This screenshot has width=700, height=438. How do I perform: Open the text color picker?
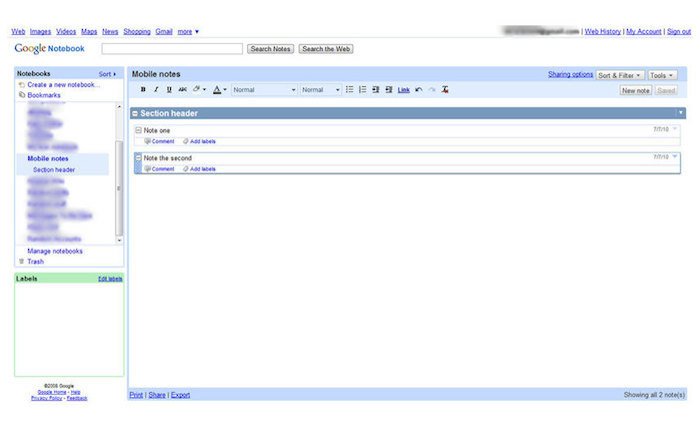219,90
